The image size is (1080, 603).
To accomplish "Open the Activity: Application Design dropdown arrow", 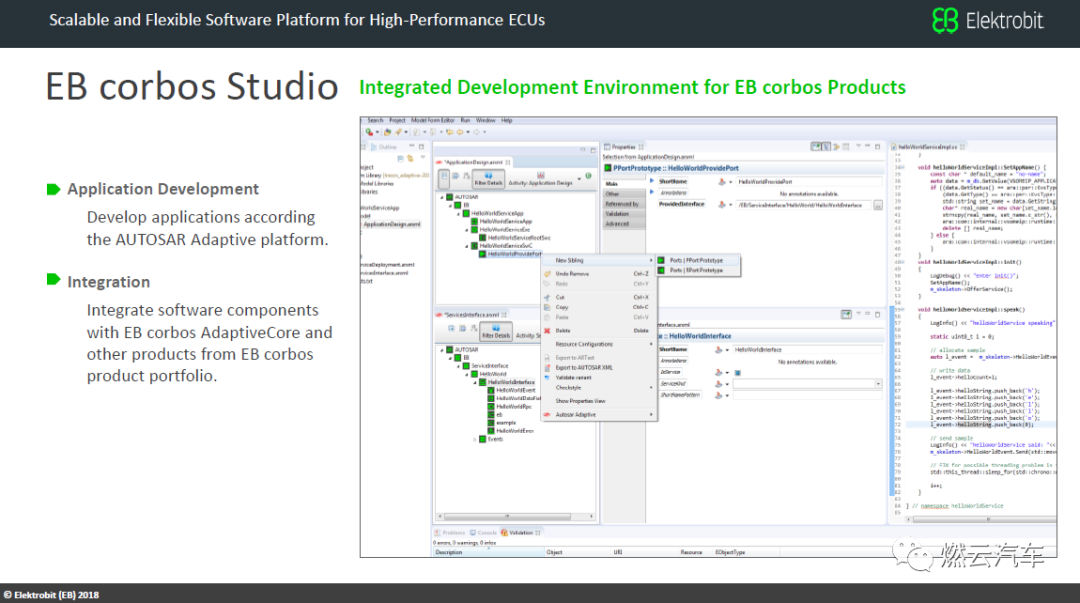I will pos(579,178).
